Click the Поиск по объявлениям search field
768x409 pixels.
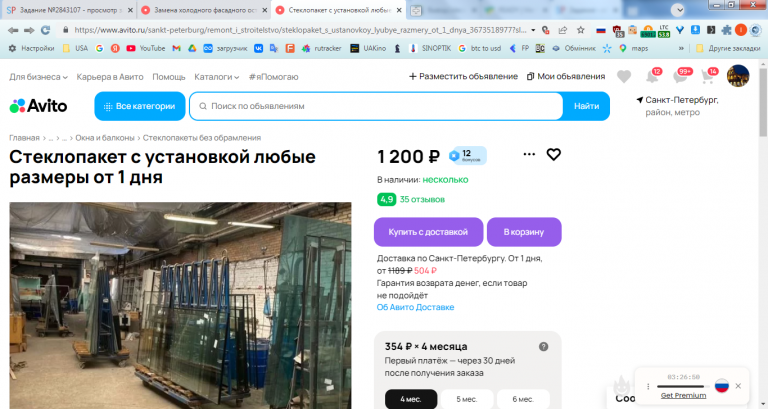(376, 106)
